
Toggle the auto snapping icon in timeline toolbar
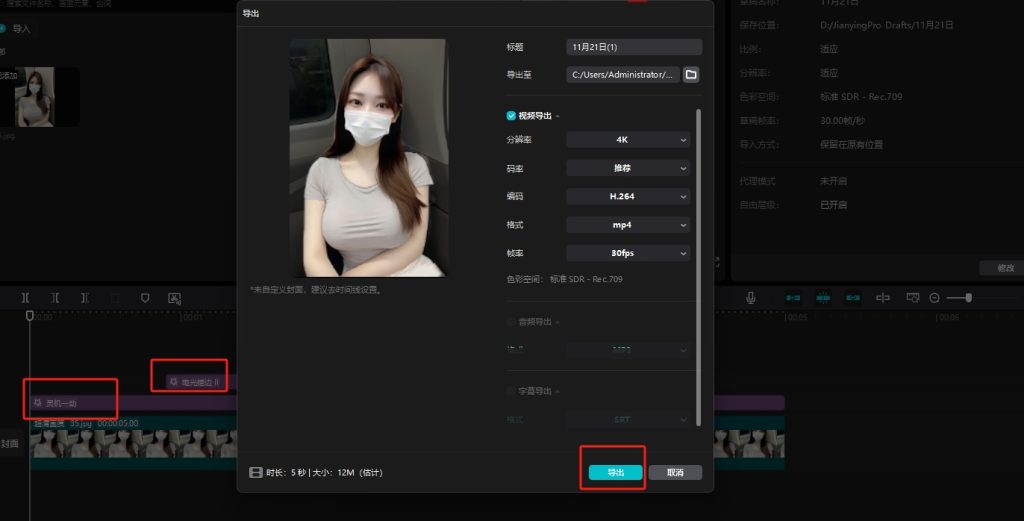[823, 298]
